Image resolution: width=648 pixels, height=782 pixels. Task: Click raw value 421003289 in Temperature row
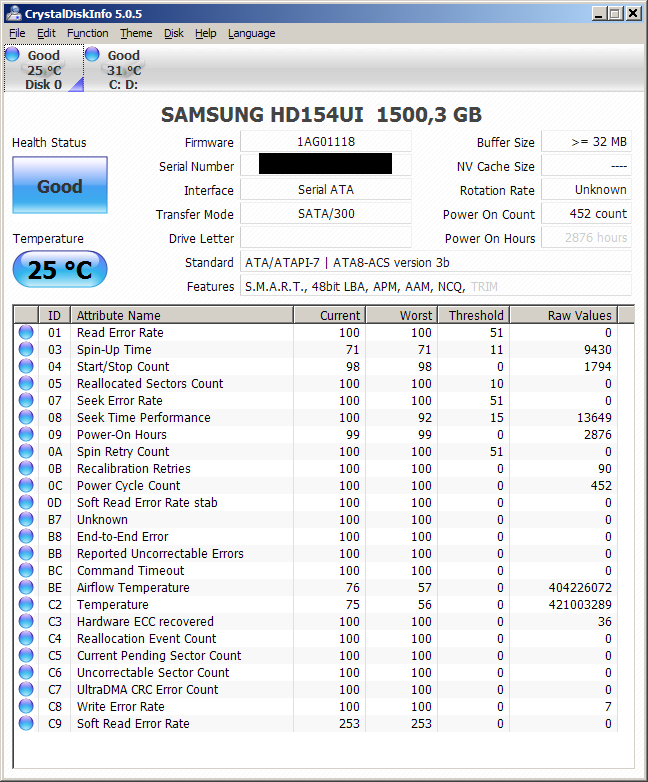coord(580,604)
